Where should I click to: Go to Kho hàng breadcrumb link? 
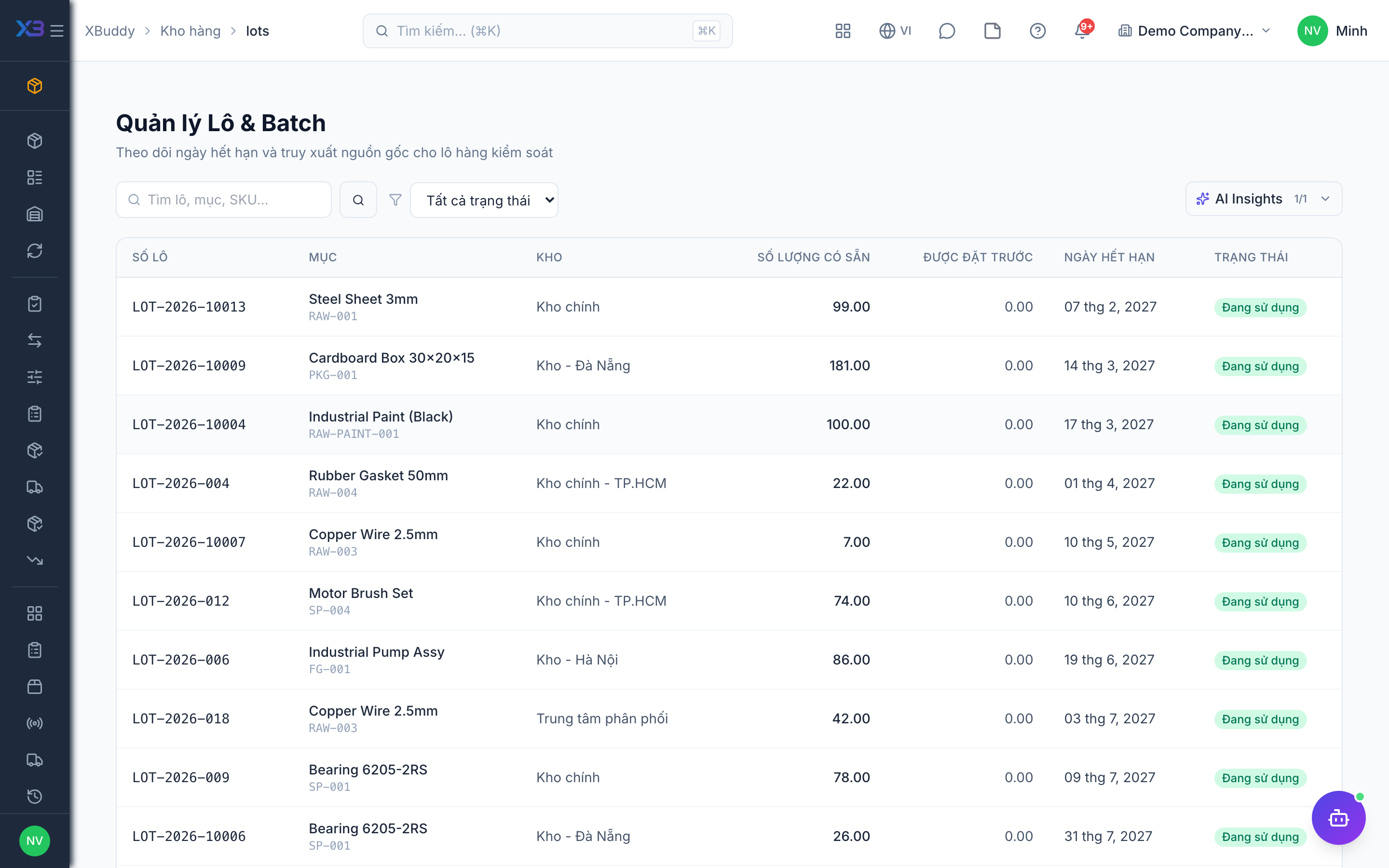tap(190, 30)
